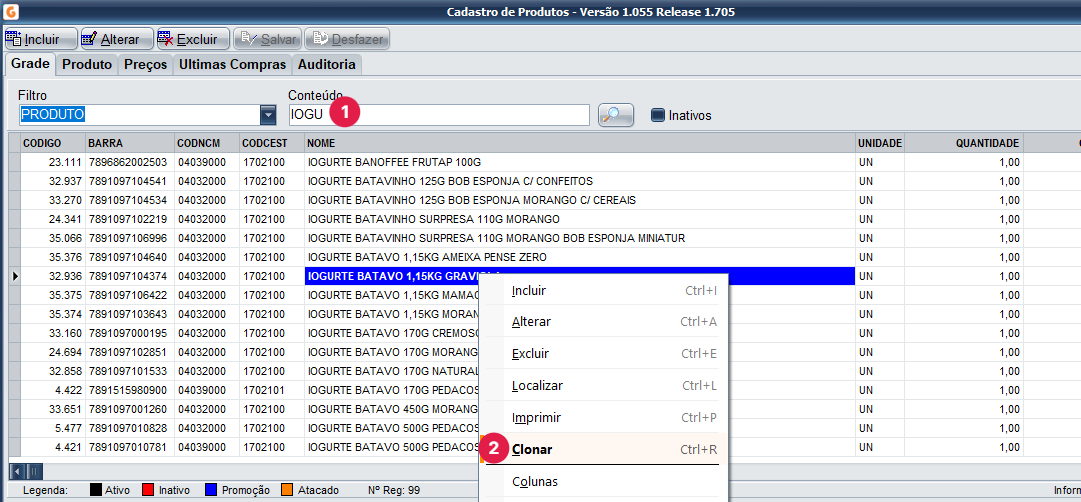
Task: Open the Ultimas Compras tab
Action: click(x=232, y=64)
